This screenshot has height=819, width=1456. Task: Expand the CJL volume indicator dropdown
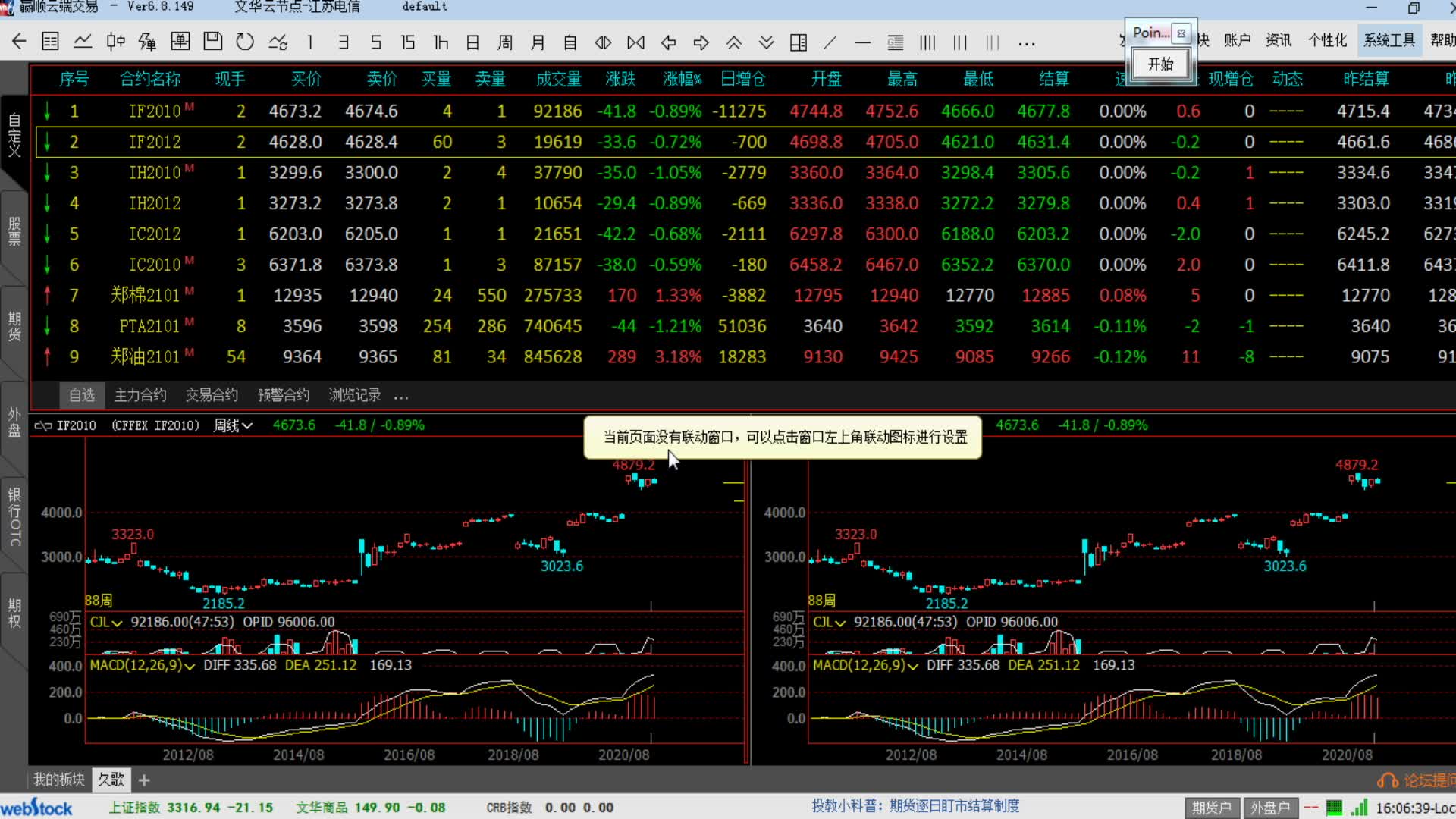(106, 622)
